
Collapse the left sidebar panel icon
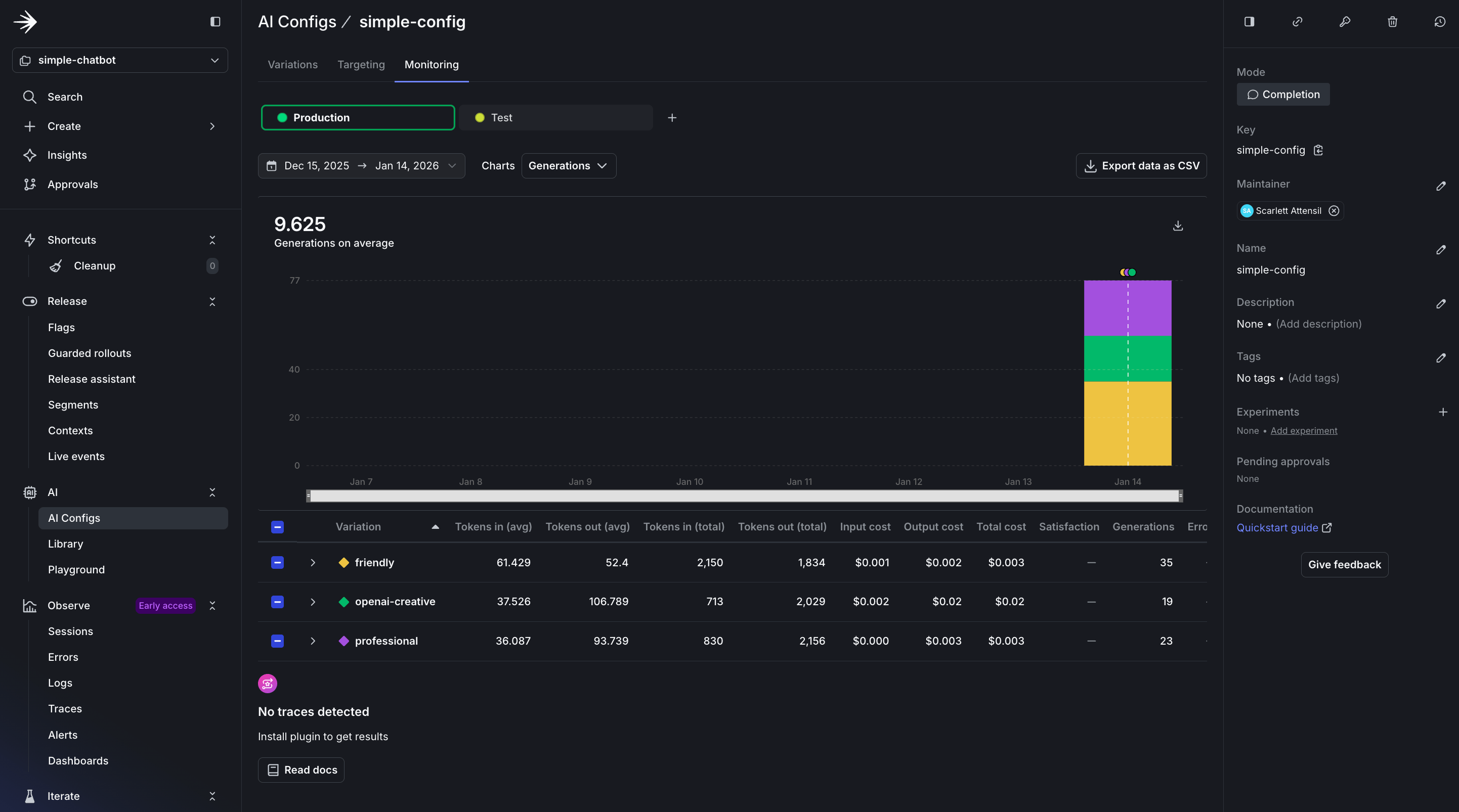click(x=215, y=22)
